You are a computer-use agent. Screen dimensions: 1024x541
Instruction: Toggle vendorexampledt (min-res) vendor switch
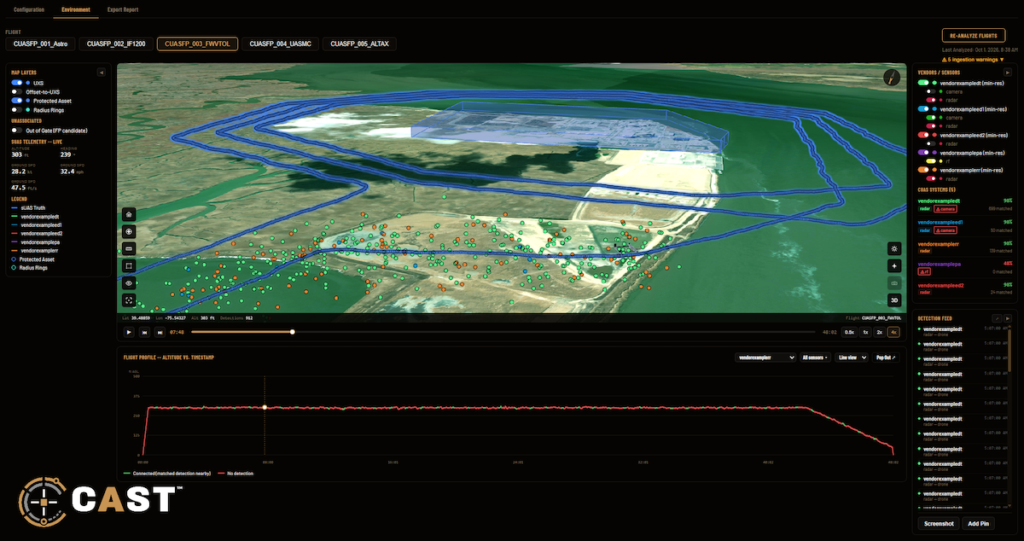923,83
